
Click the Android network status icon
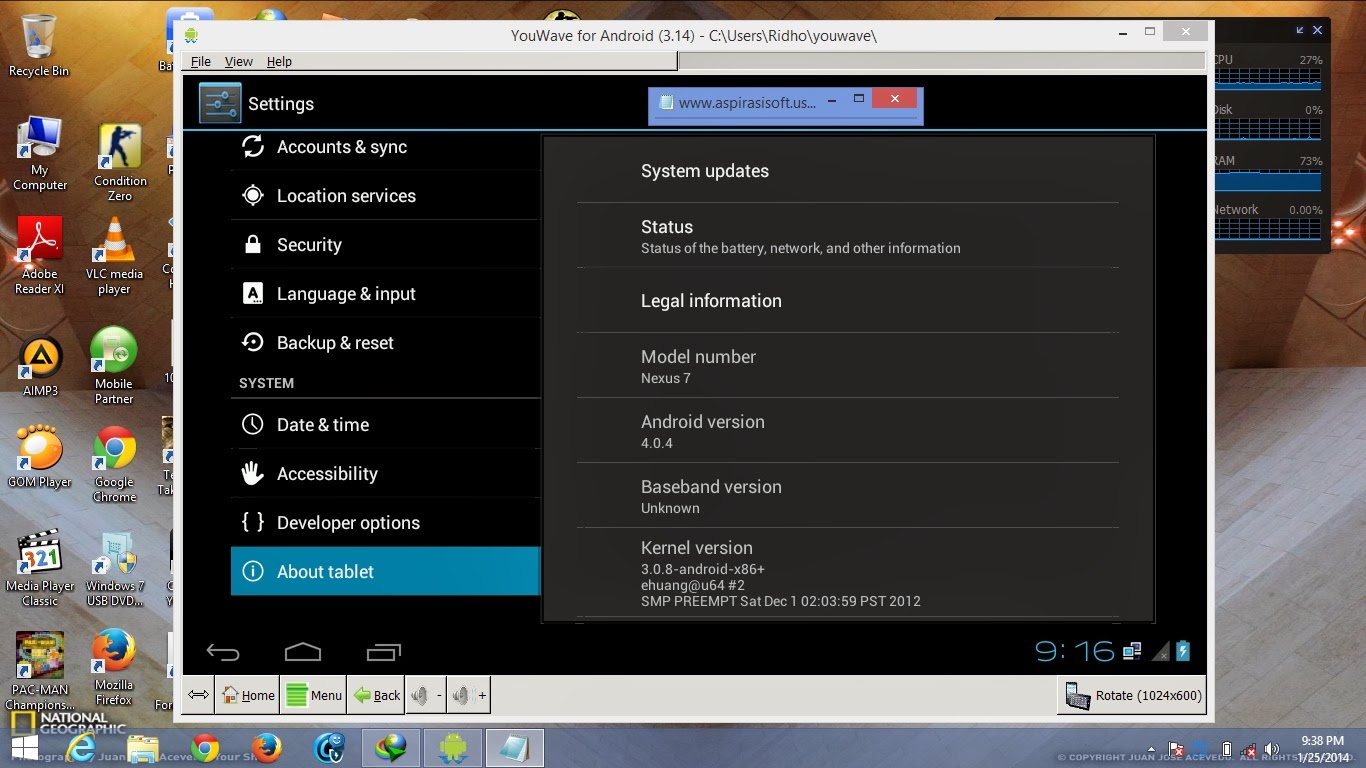point(1132,652)
